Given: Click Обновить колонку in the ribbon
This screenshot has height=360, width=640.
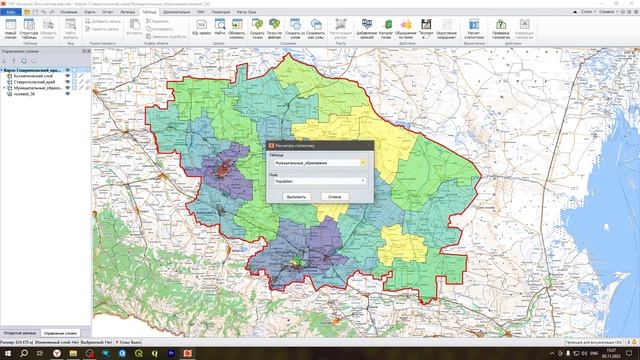Looking at the screenshot, I should tap(237, 29).
